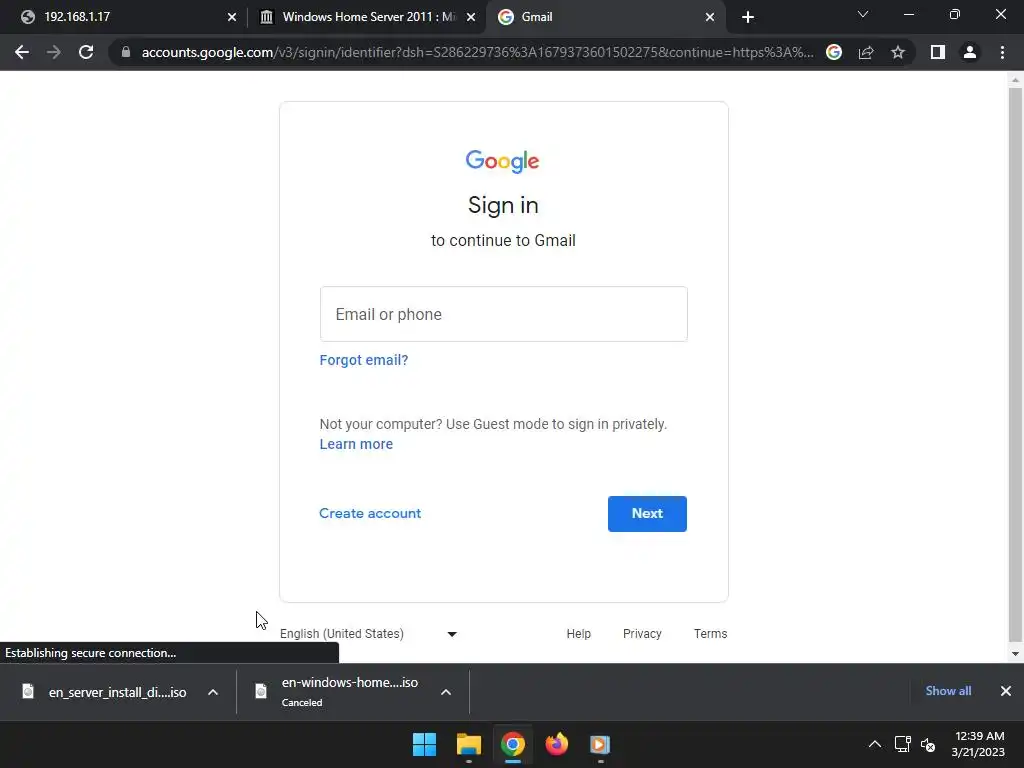Switch to Windows Home Server 2011 tab

point(366,17)
